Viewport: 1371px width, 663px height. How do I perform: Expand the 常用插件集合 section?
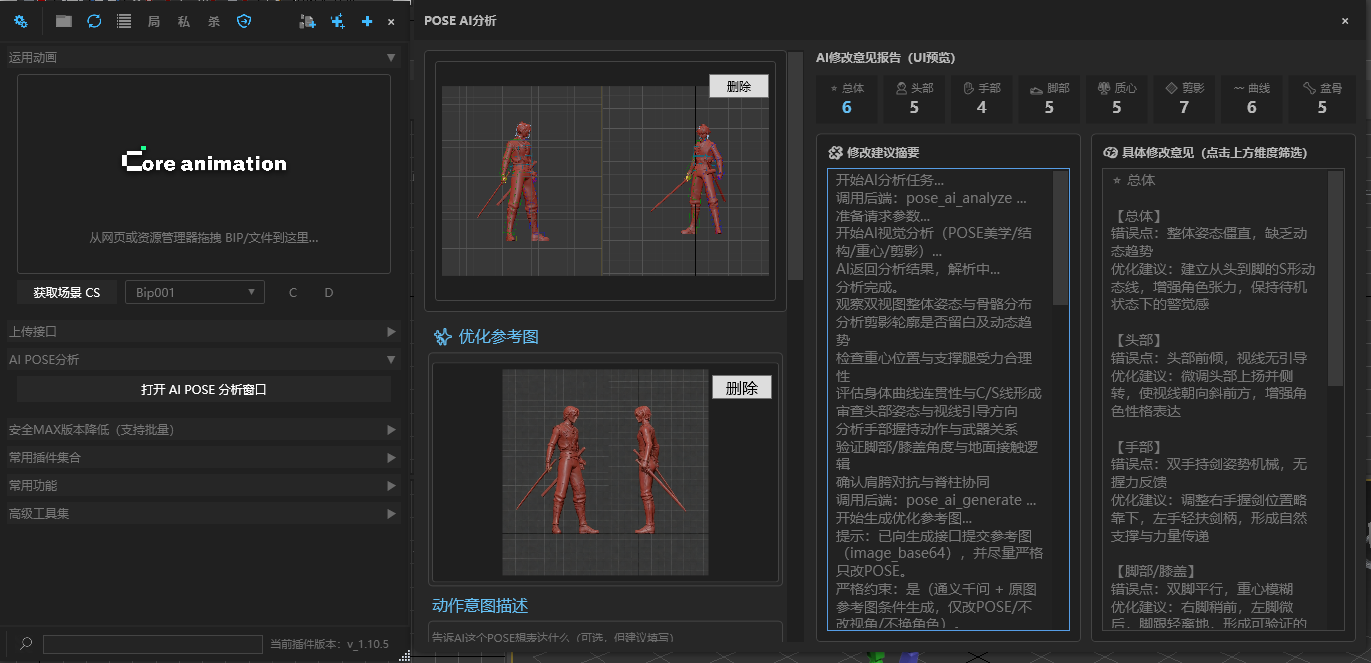(x=204, y=458)
